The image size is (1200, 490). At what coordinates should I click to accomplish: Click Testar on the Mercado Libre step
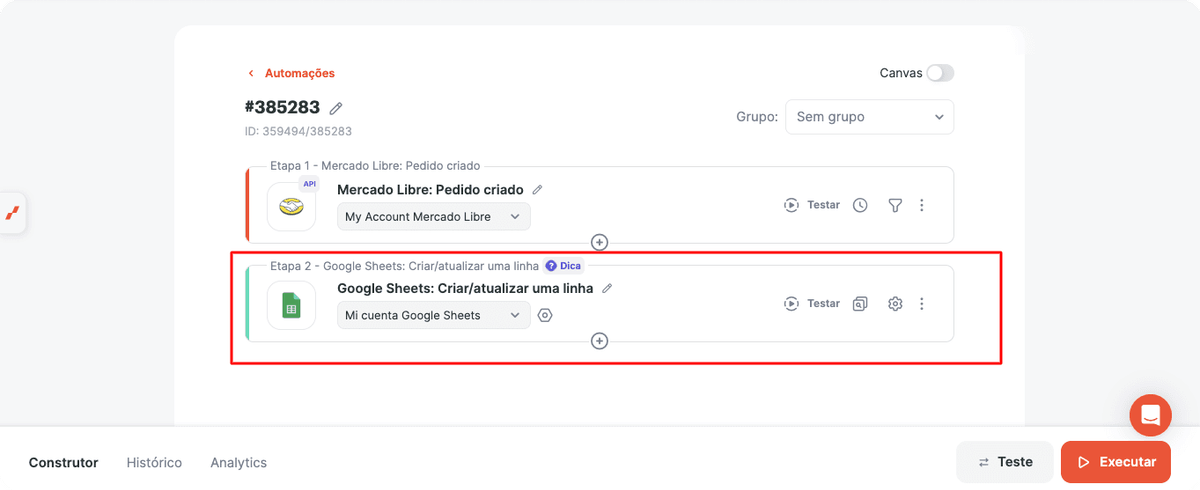click(x=812, y=205)
